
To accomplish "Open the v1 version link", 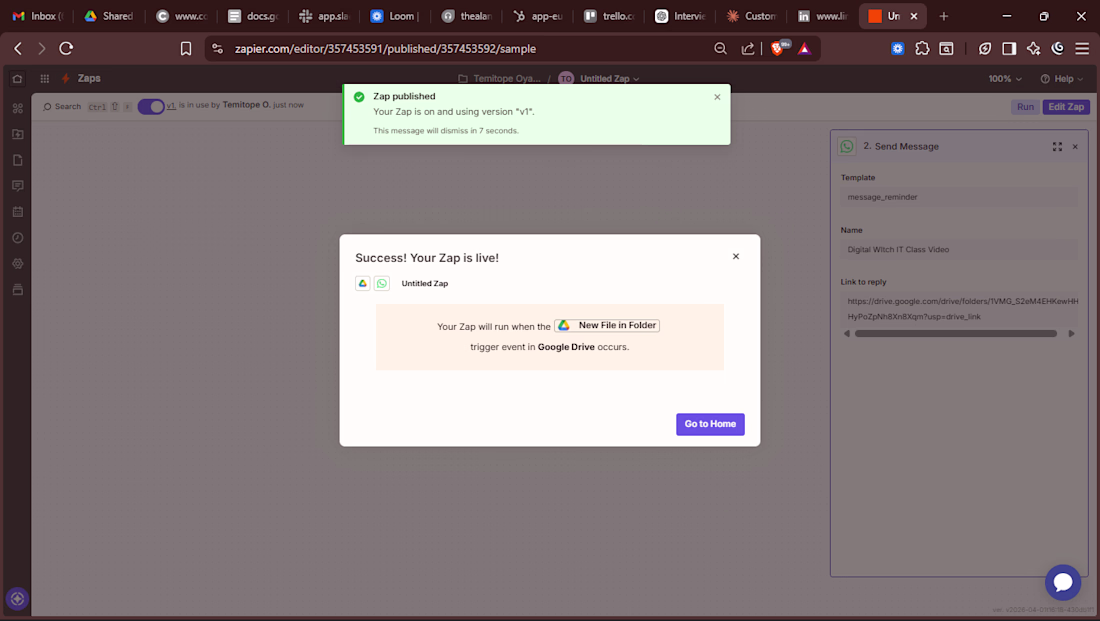I will (x=170, y=105).
